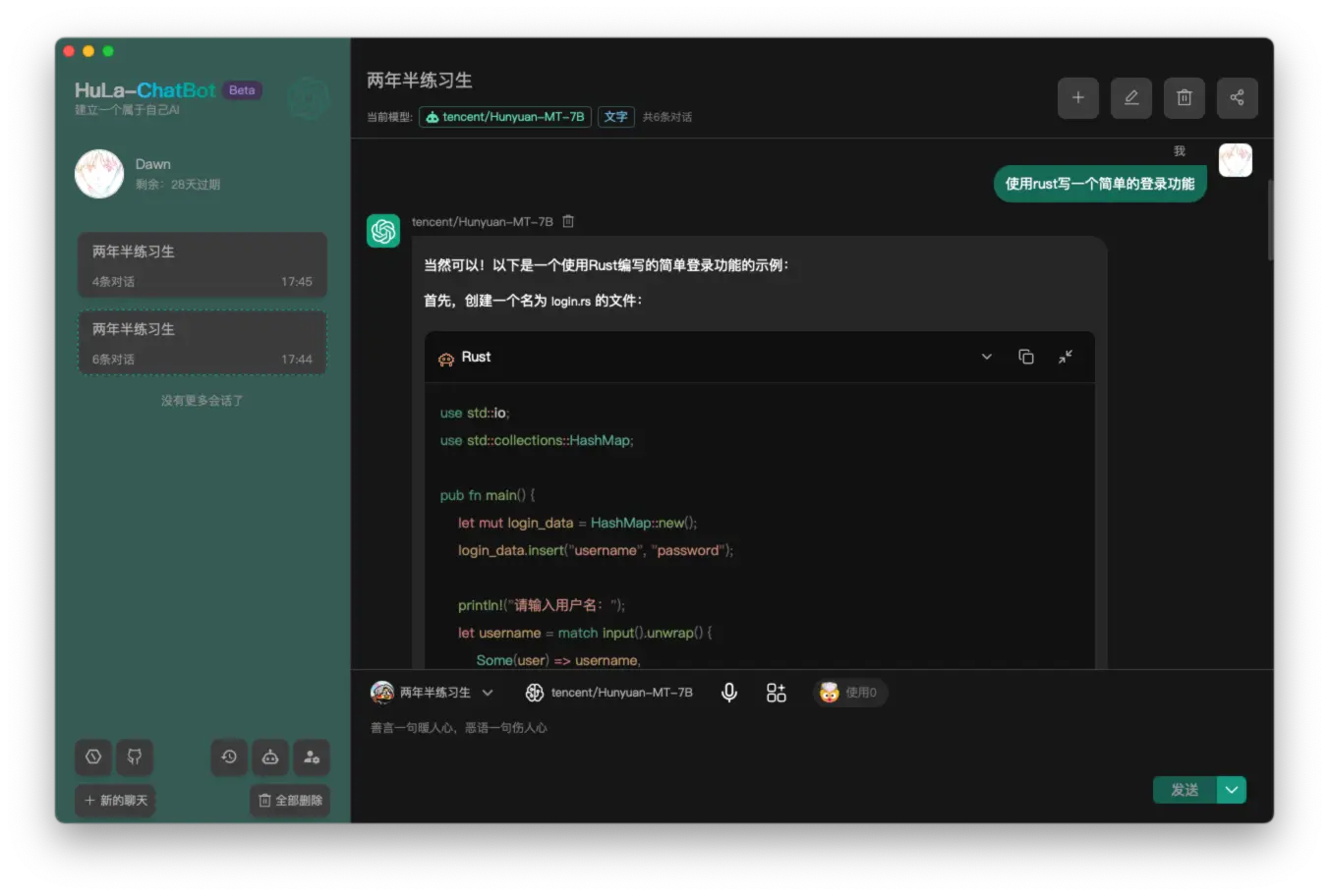Open the send options dropdown arrow
The width and height of the screenshot is (1329, 896).
click(1232, 790)
